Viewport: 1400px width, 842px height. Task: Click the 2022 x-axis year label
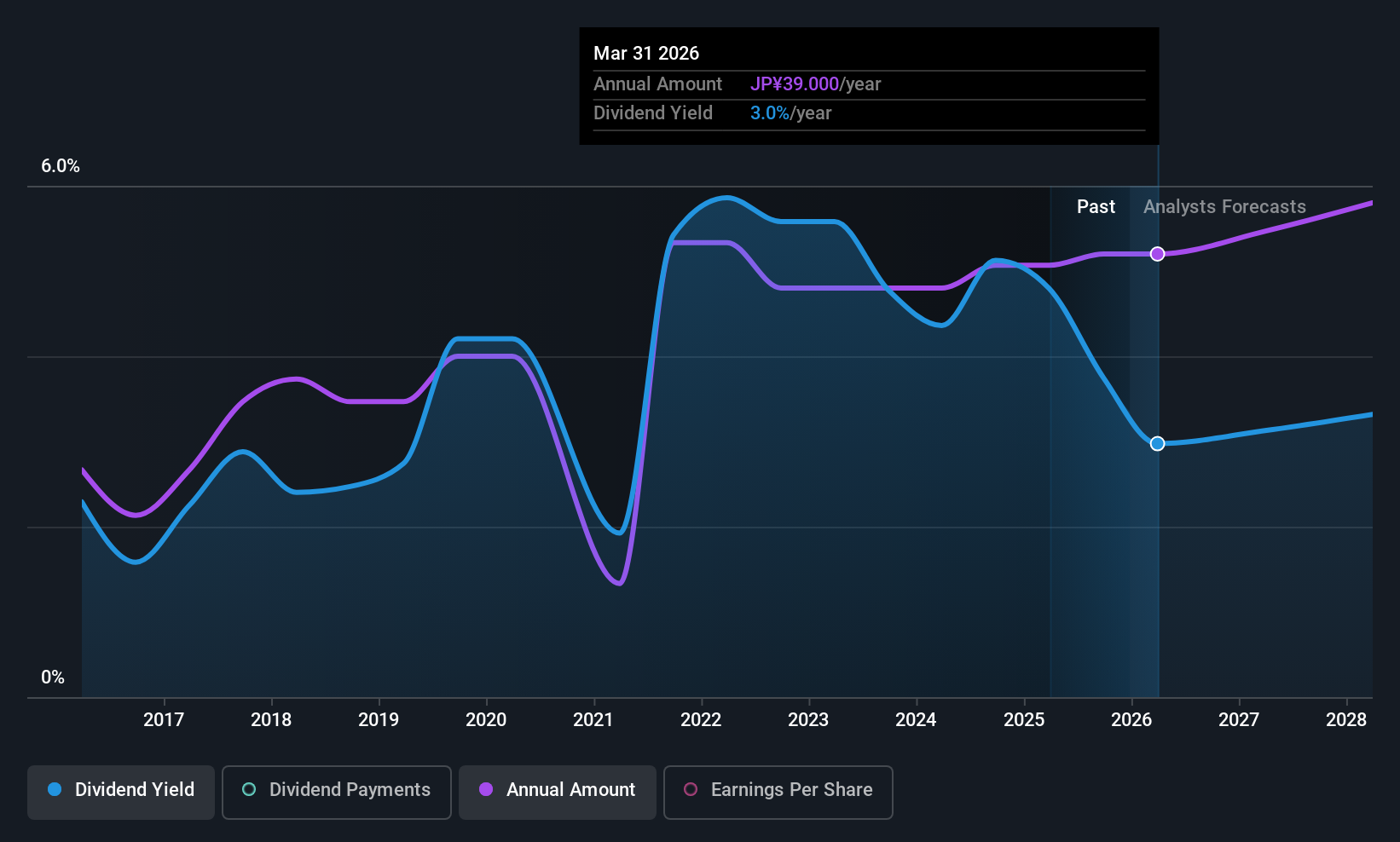tap(701, 719)
